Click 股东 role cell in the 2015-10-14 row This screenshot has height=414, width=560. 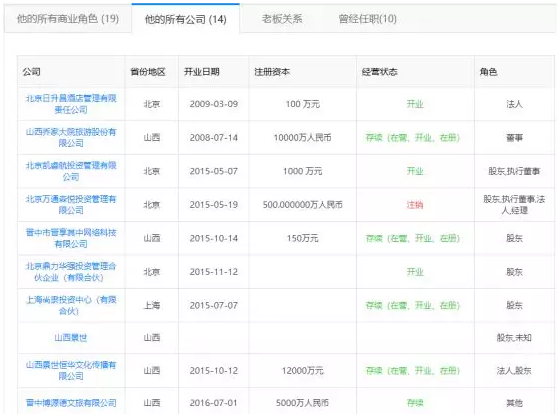(514, 238)
